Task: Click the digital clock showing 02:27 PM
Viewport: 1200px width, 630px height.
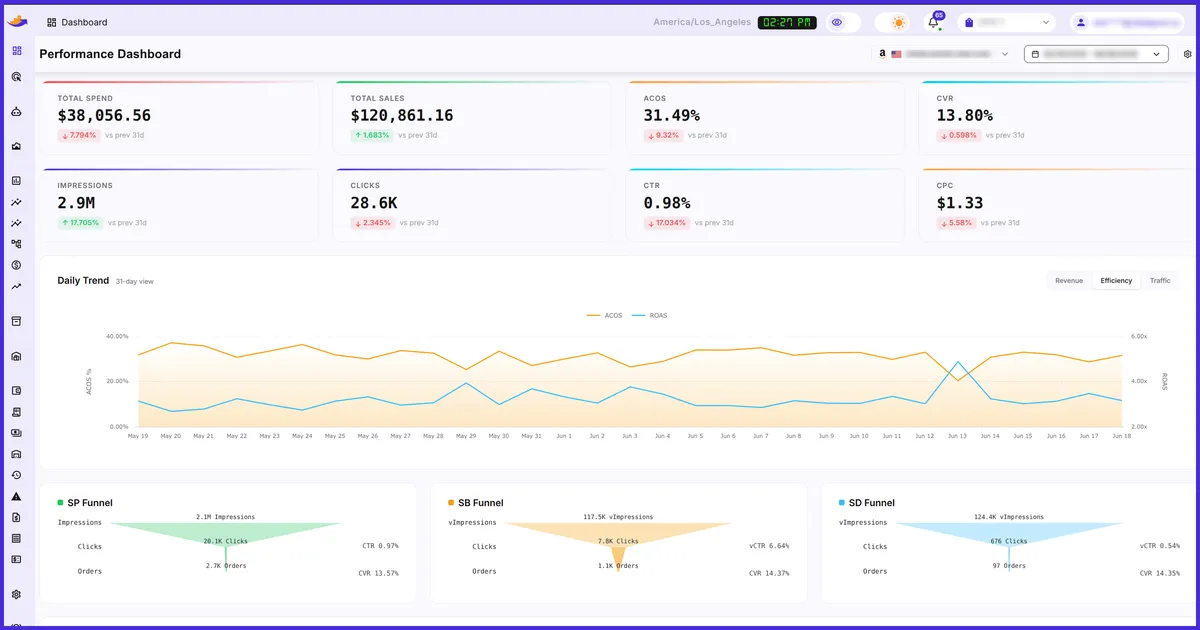Action: (x=787, y=22)
